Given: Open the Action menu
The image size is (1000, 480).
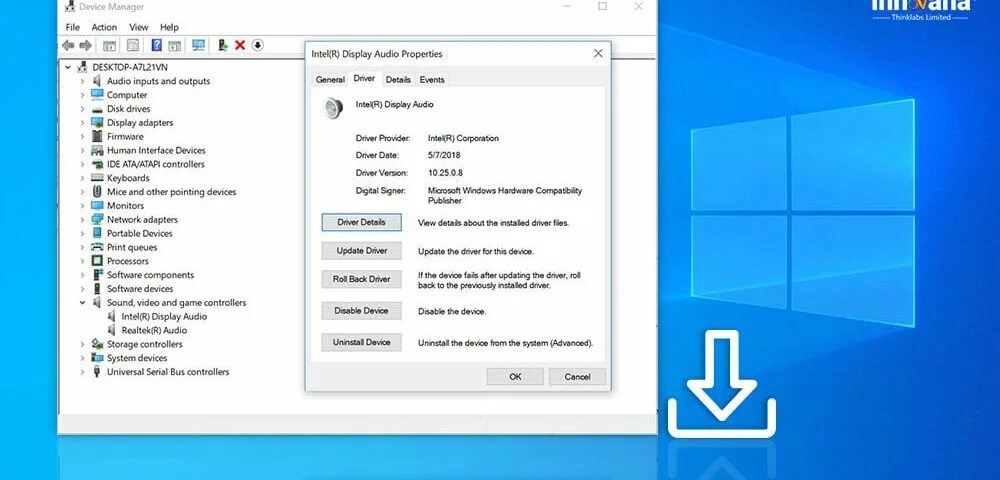Looking at the screenshot, I should (x=104, y=27).
